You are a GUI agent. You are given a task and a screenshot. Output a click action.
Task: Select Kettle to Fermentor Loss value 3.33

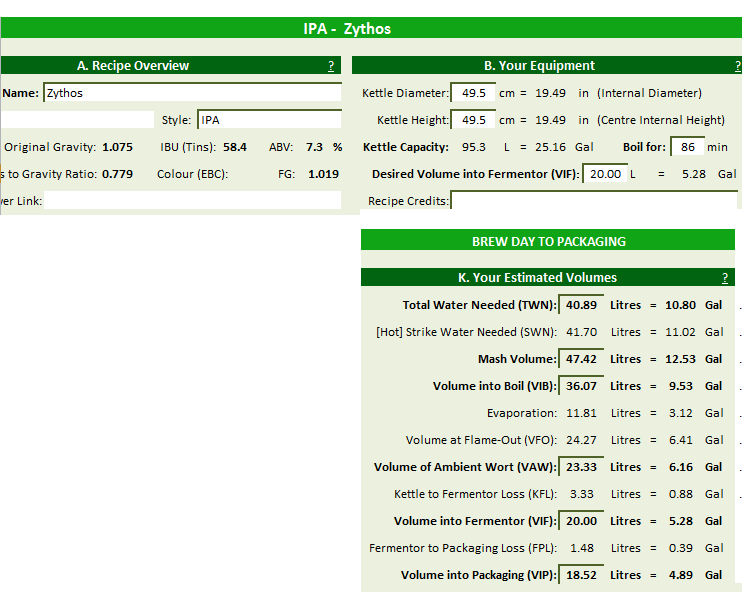[582, 494]
